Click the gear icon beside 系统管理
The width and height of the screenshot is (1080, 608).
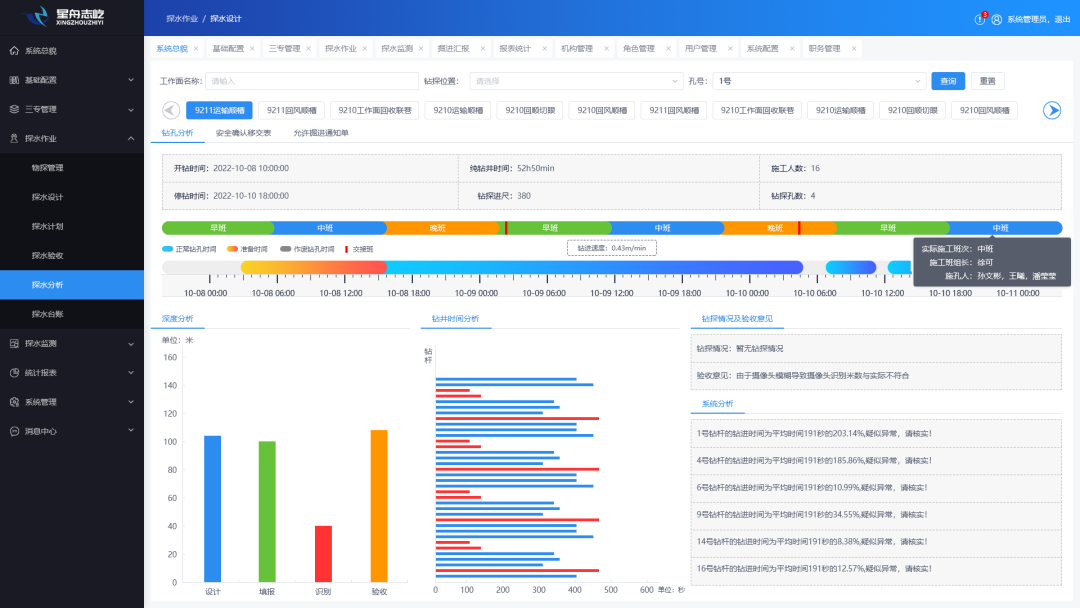[x=14, y=401]
